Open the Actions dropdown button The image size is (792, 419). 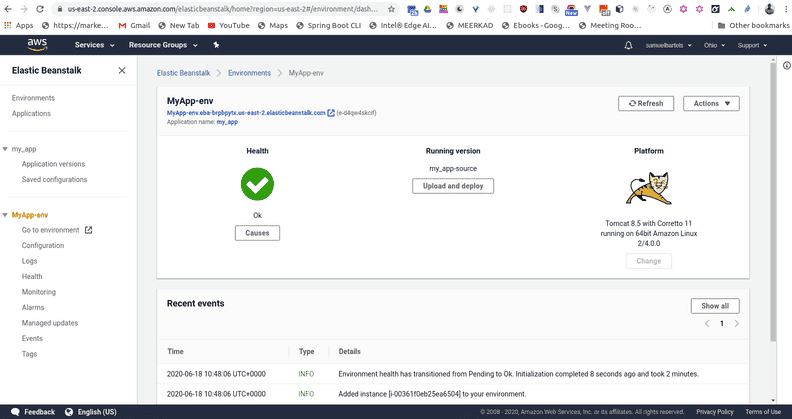pyautogui.click(x=711, y=103)
